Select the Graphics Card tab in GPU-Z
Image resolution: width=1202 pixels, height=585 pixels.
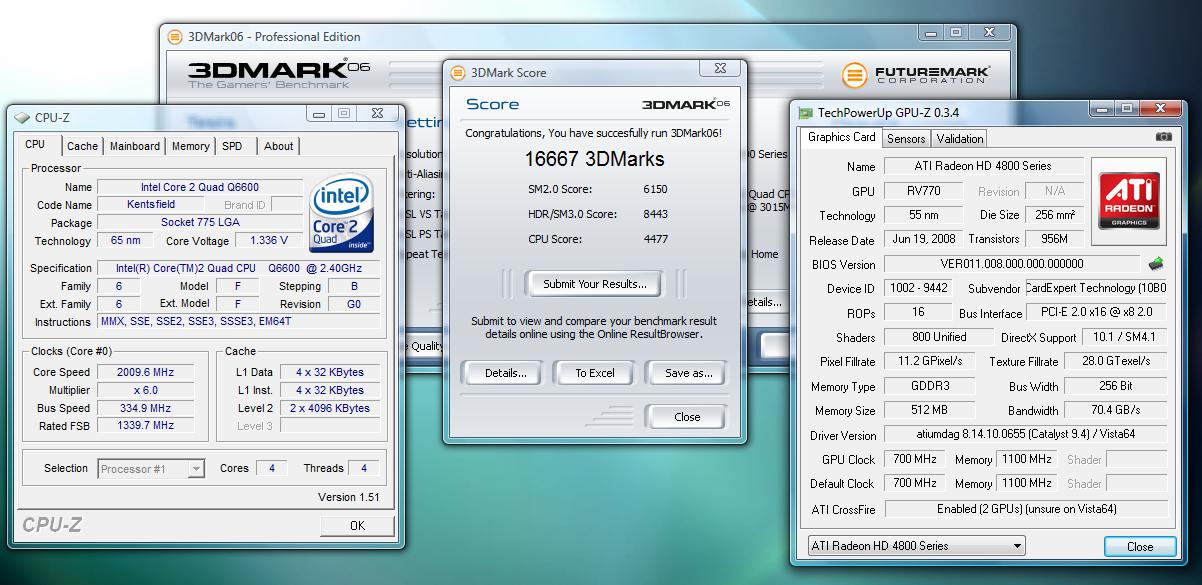click(842, 137)
